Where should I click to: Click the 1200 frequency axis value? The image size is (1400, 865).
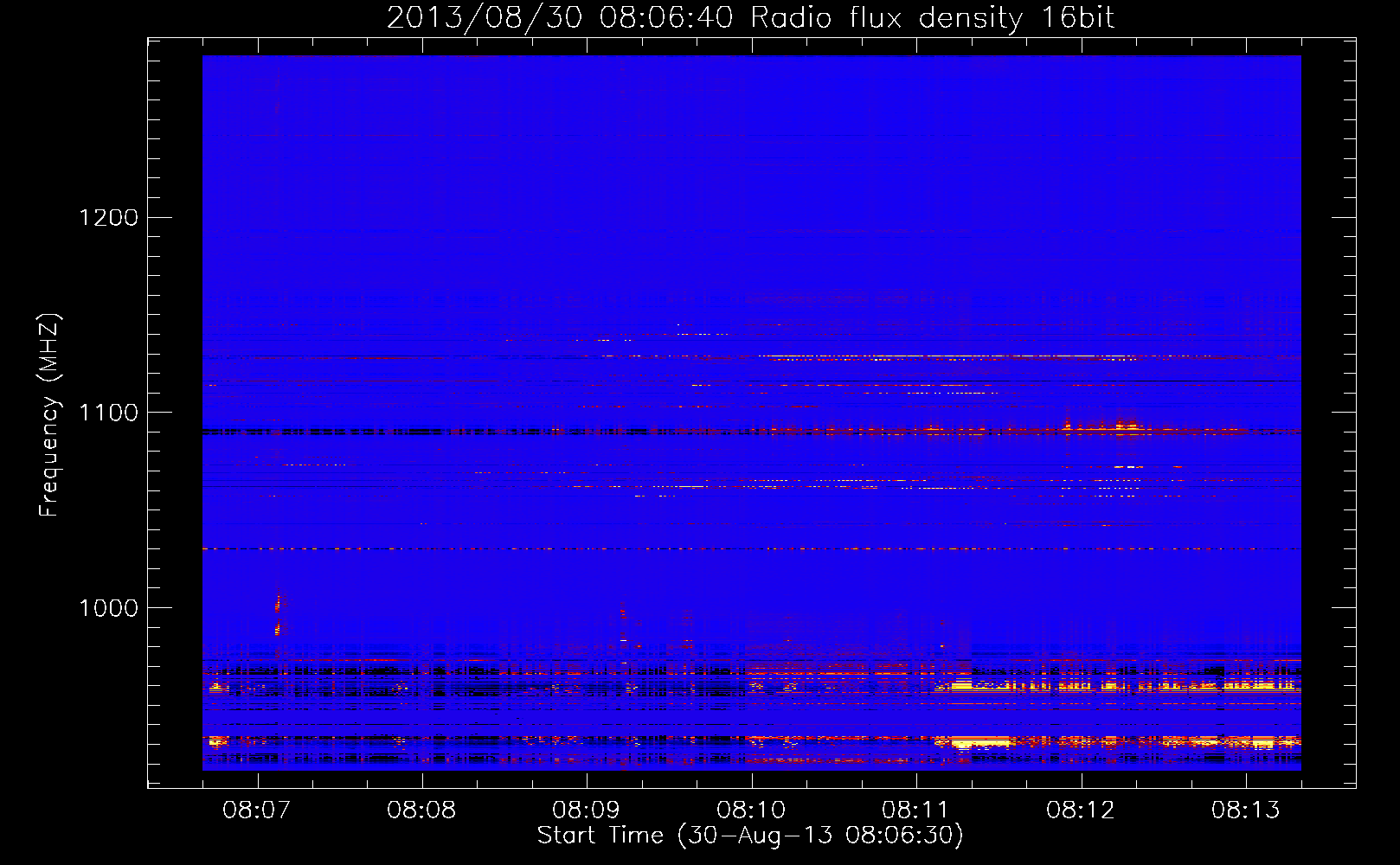click(109, 217)
